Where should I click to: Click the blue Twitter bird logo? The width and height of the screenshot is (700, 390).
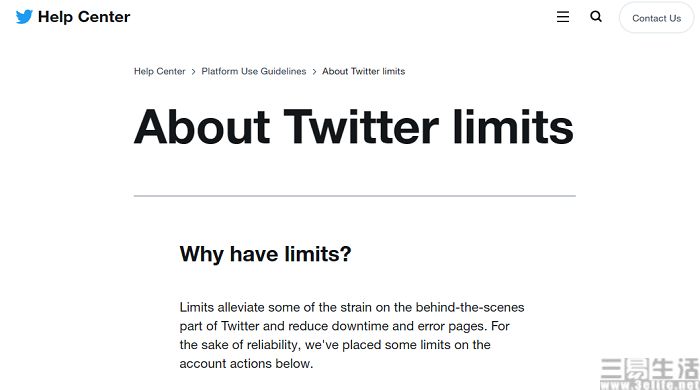[x=24, y=17]
